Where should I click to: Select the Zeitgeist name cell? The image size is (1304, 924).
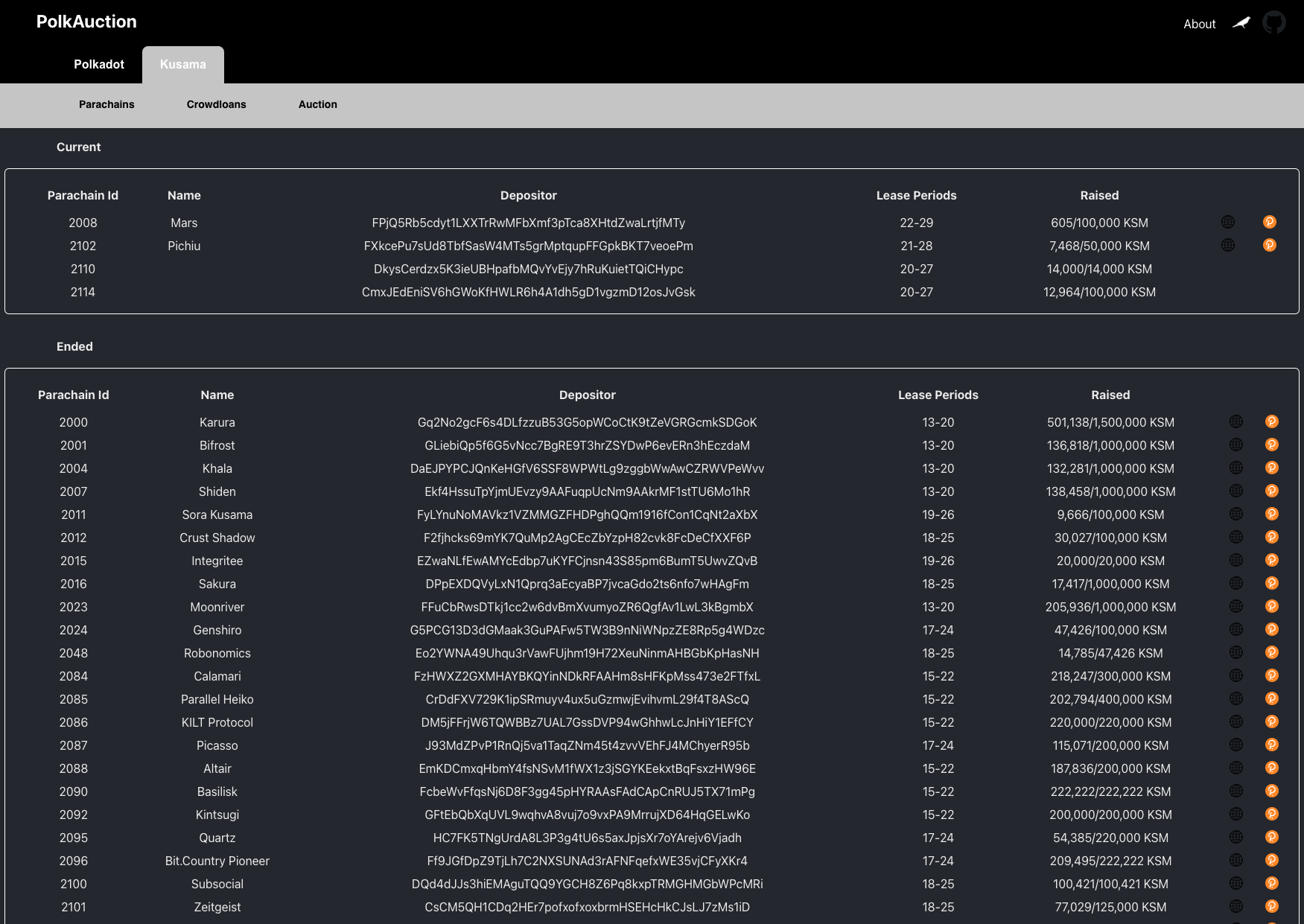[x=217, y=907]
